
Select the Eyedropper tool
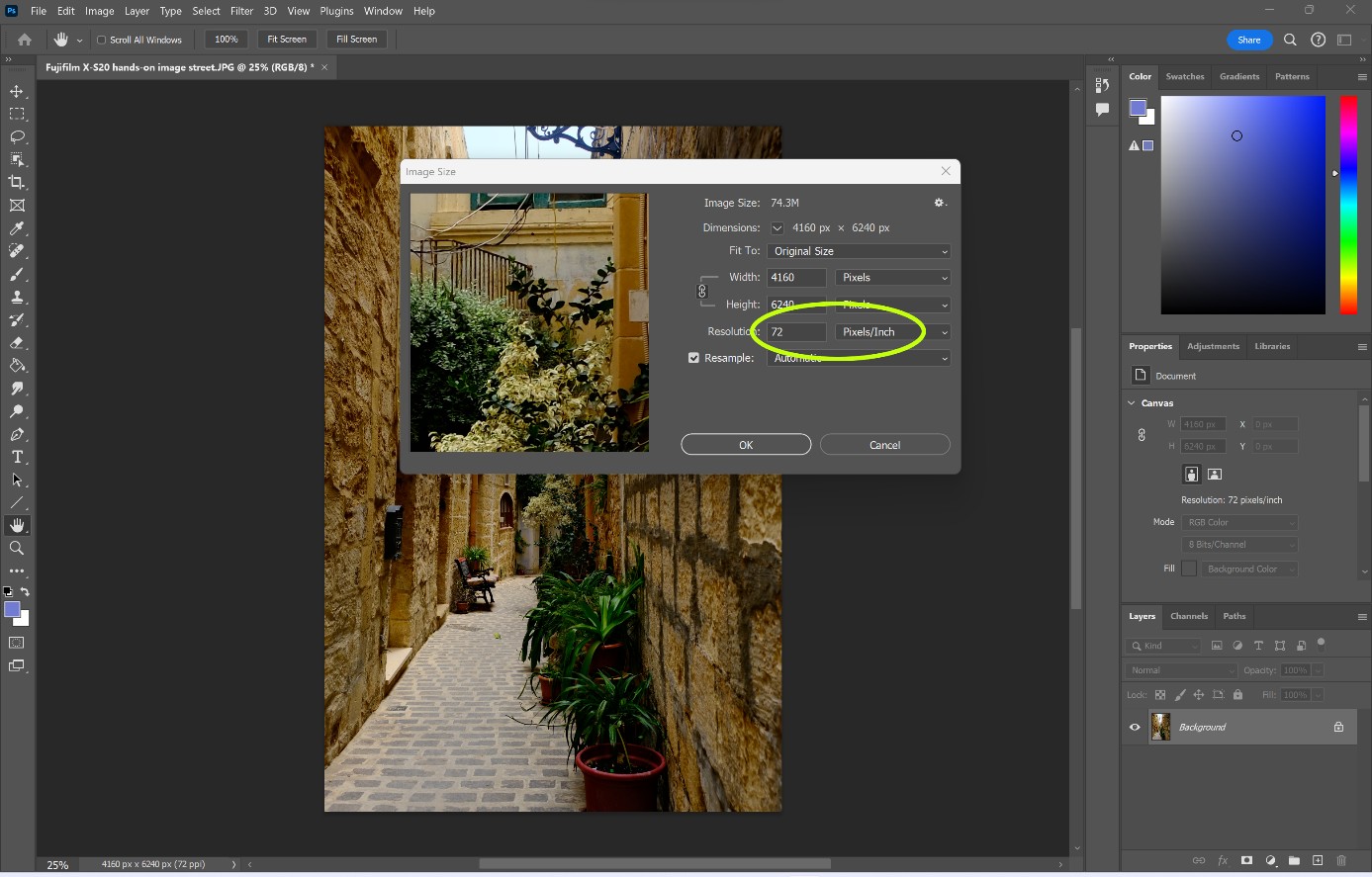pos(17,228)
